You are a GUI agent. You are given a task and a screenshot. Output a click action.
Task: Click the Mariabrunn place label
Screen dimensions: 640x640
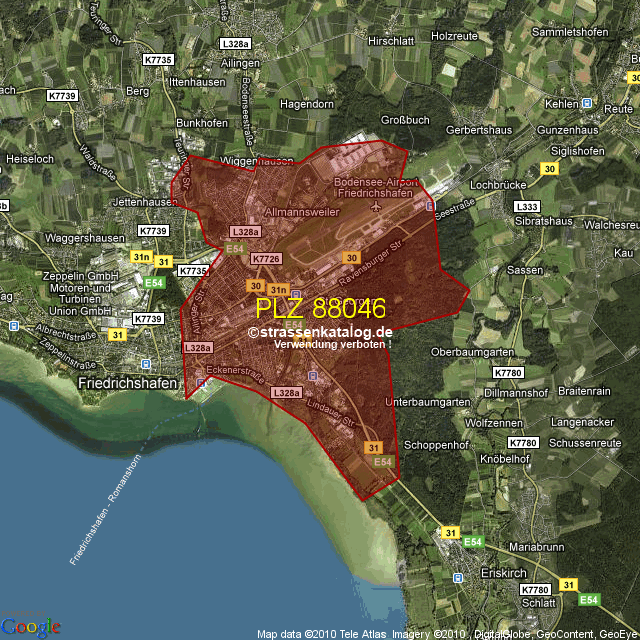tap(537, 548)
